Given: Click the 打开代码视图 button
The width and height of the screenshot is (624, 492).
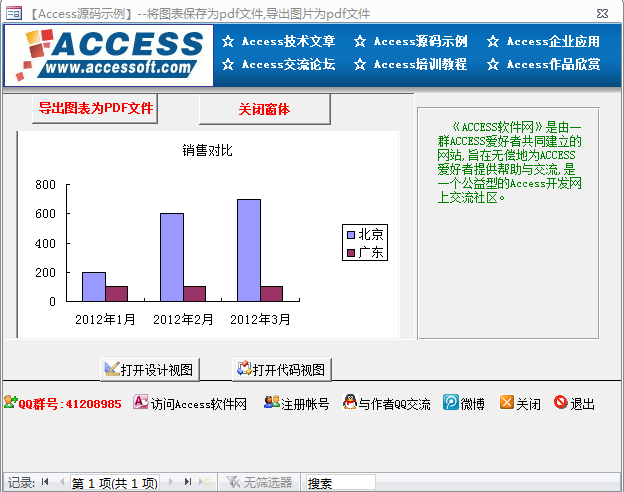Looking at the screenshot, I should (x=282, y=370).
